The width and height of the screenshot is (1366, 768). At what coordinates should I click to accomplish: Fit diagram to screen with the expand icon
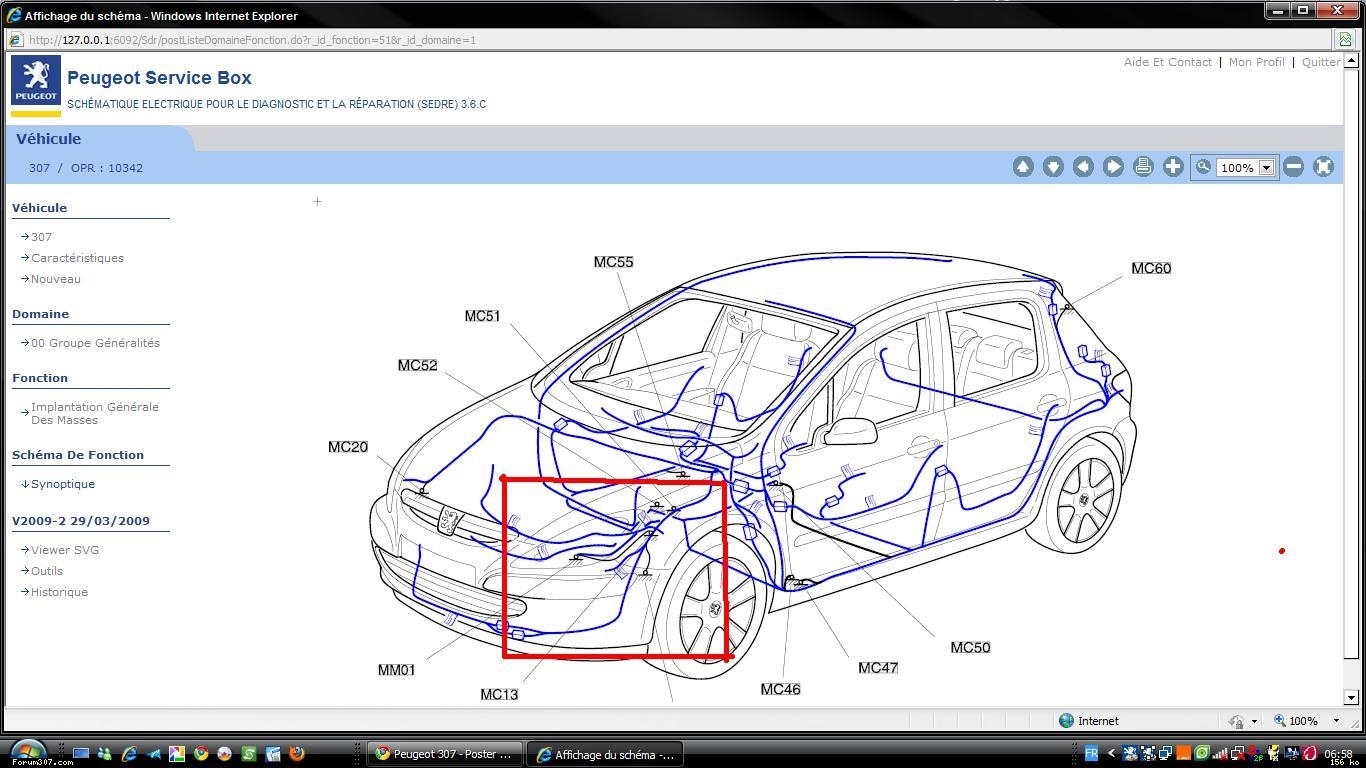click(x=1323, y=167)
